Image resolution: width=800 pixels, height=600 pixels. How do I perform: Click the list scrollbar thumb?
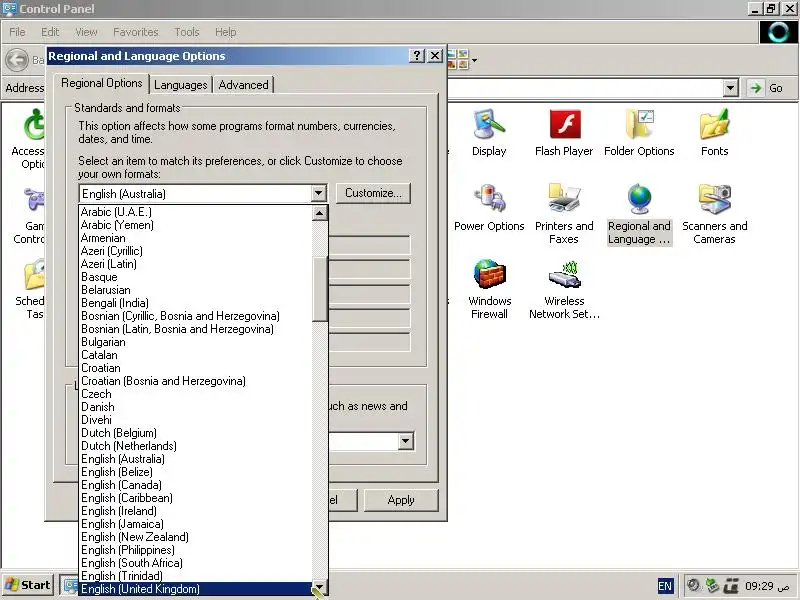click(319, 289)
